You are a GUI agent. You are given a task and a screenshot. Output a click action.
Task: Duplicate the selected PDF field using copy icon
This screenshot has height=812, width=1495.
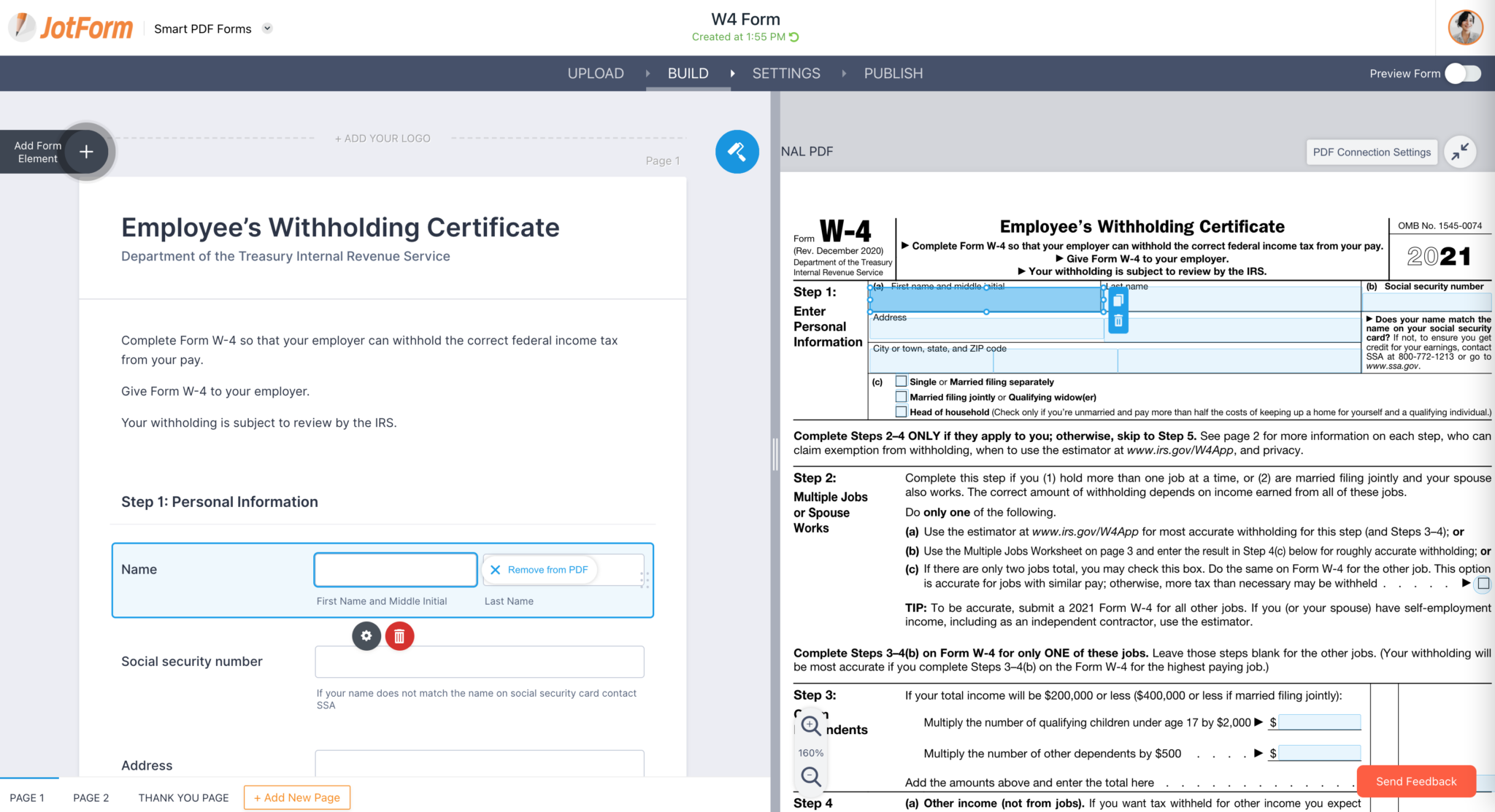pos(1118,299)
